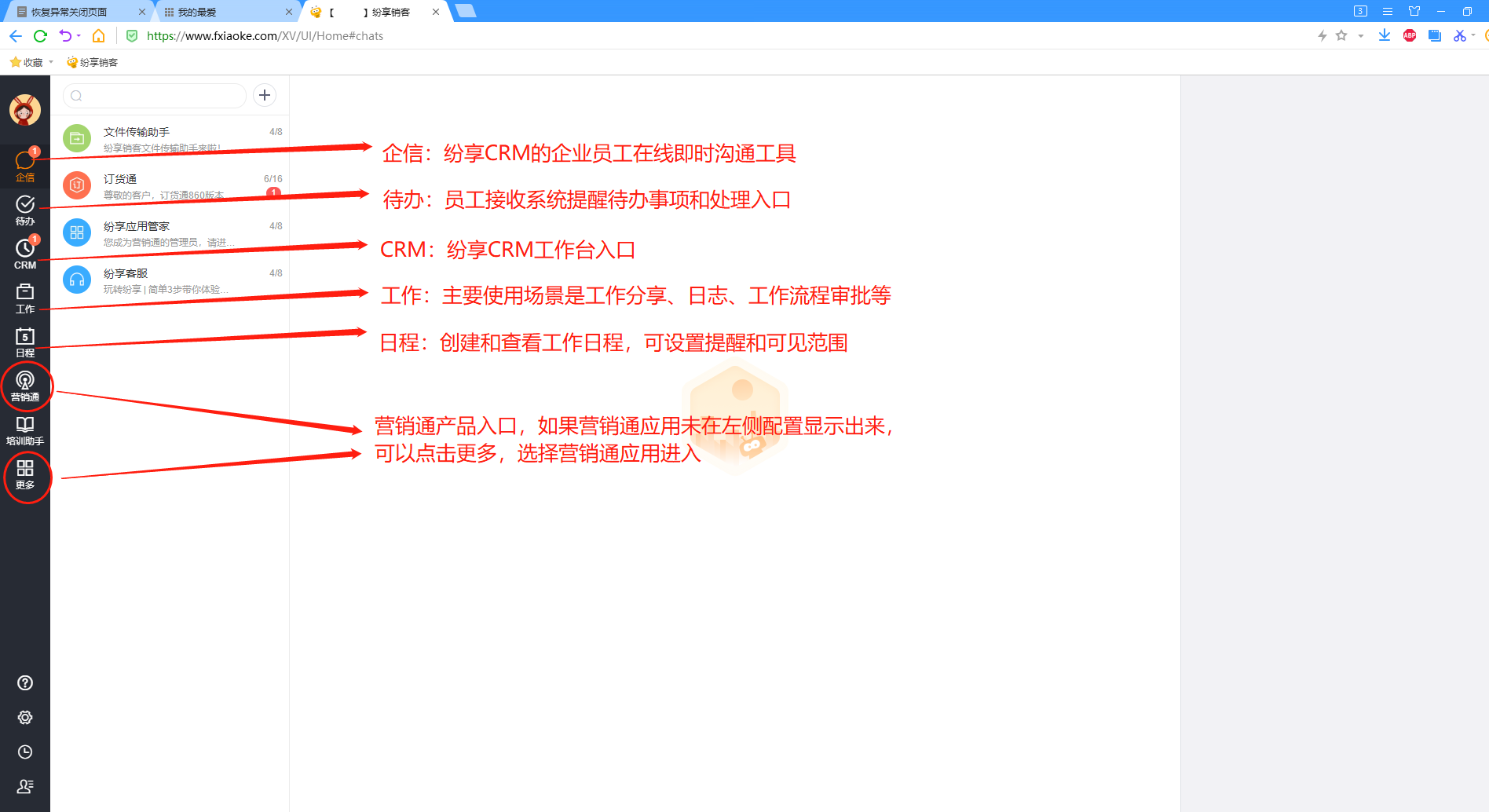Open the CRM sidebar icon
The width and height of the screenshot is (1489, 812).
click(x=25, y=254)
